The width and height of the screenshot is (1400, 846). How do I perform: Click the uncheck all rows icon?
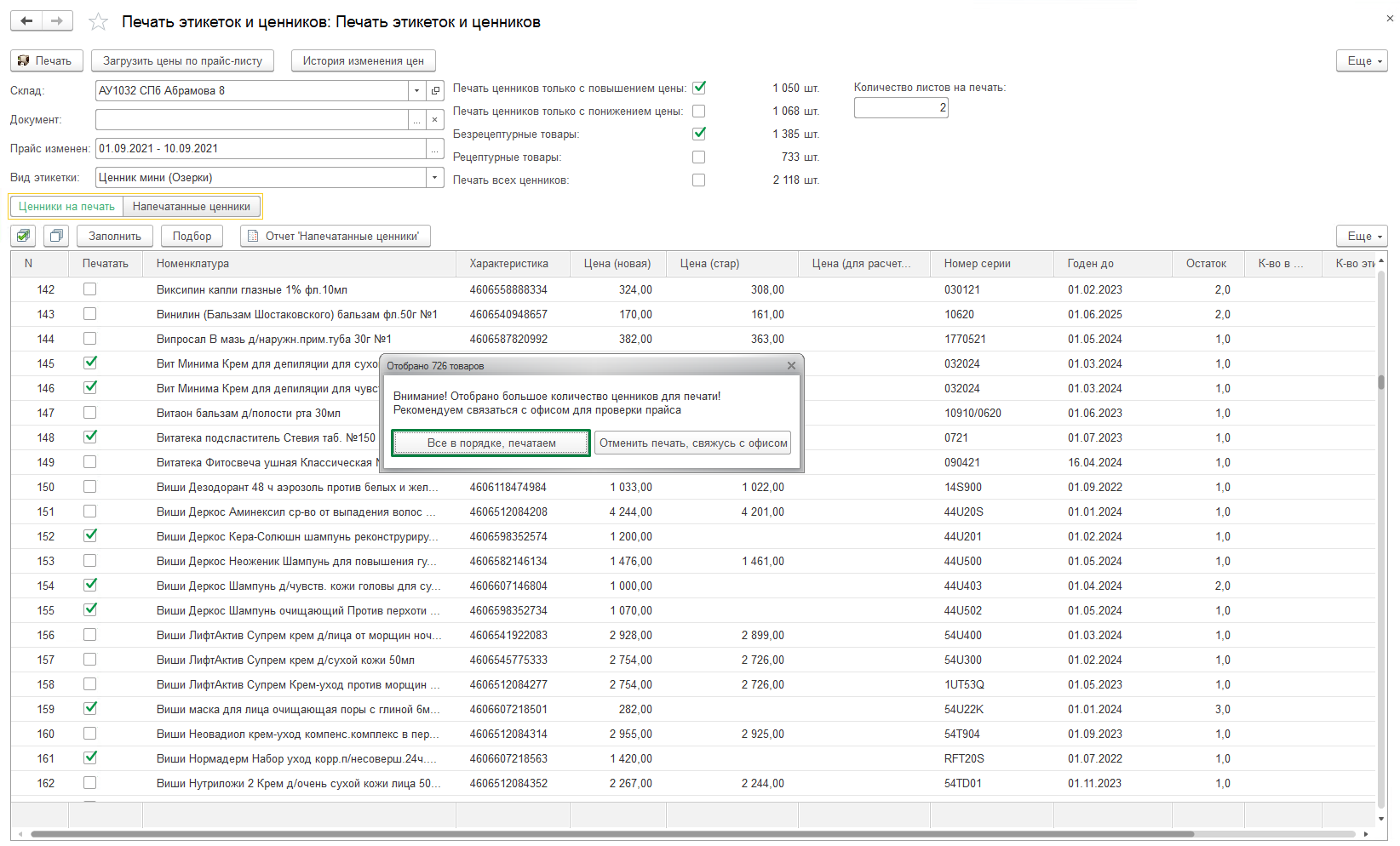pyautogui.click(x=56, y=236)
